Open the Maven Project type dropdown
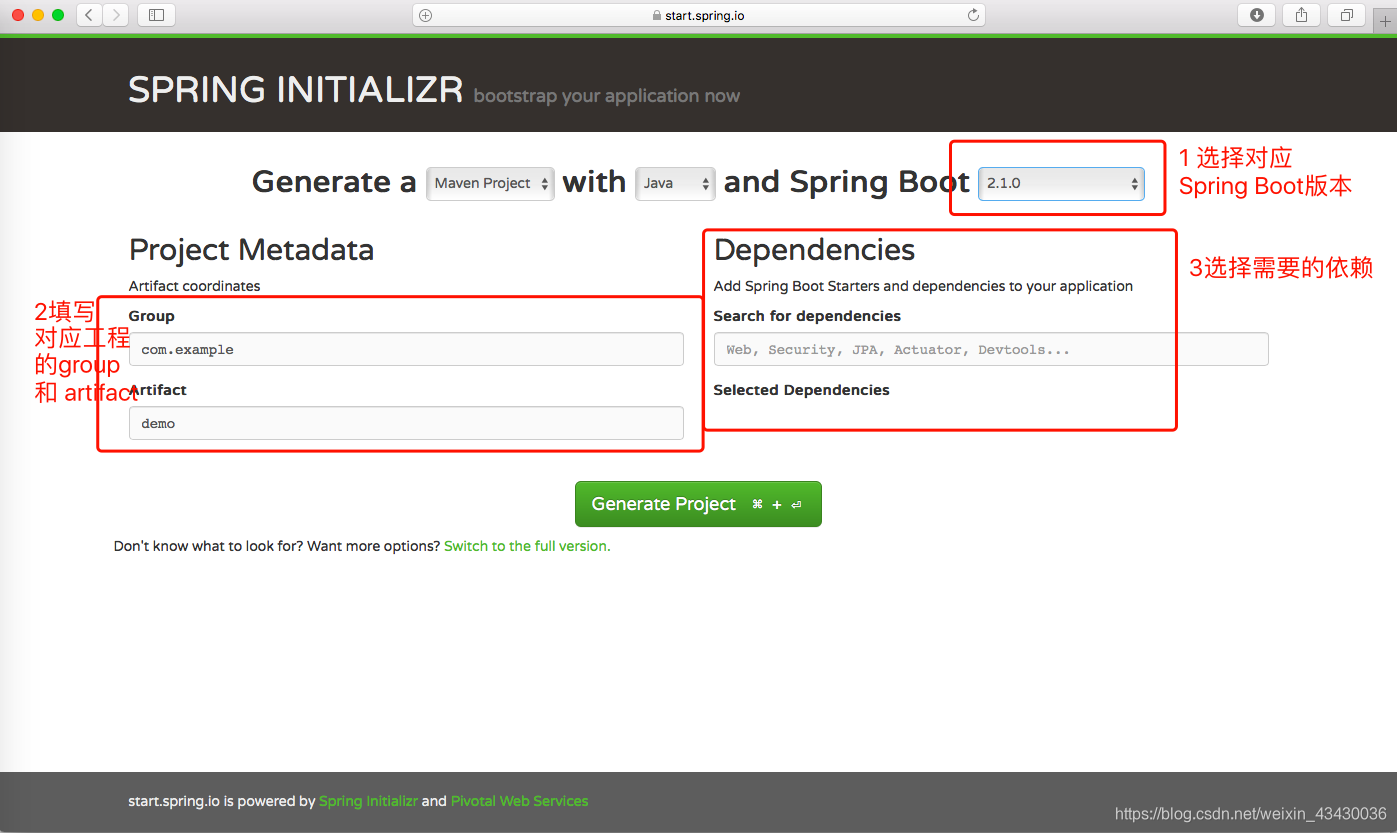 pyautogui.click(x=490, y=183)
